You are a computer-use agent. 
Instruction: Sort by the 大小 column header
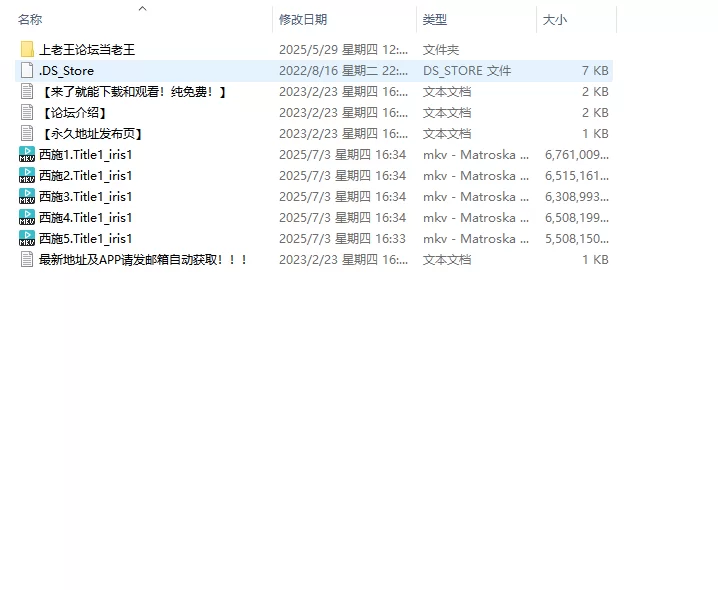pyautogui.click(x=555, y=20)
